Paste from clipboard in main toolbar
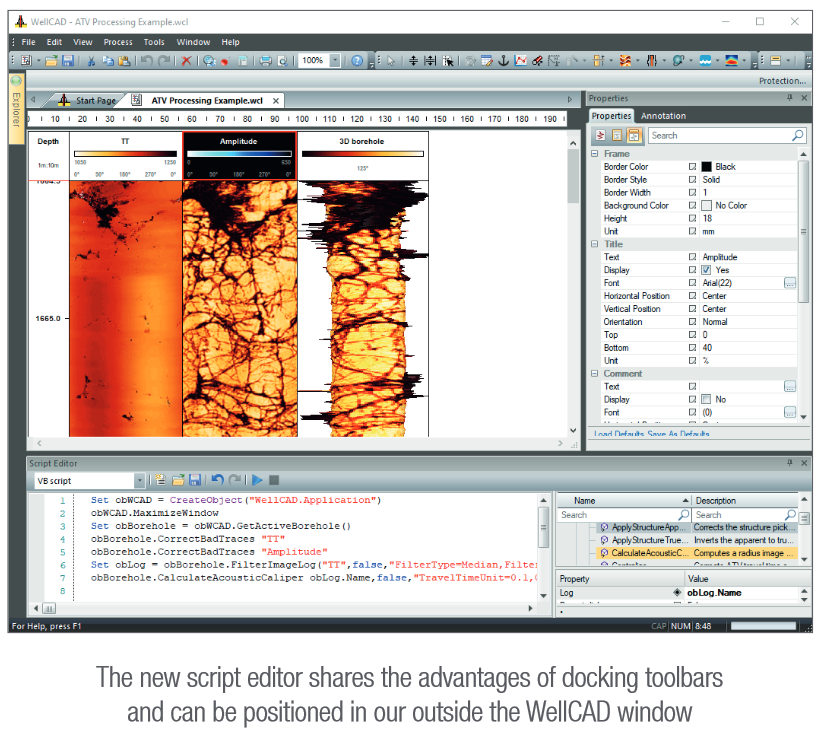The height and width of the screenshot is (745, 823). (x=124, y=61)
